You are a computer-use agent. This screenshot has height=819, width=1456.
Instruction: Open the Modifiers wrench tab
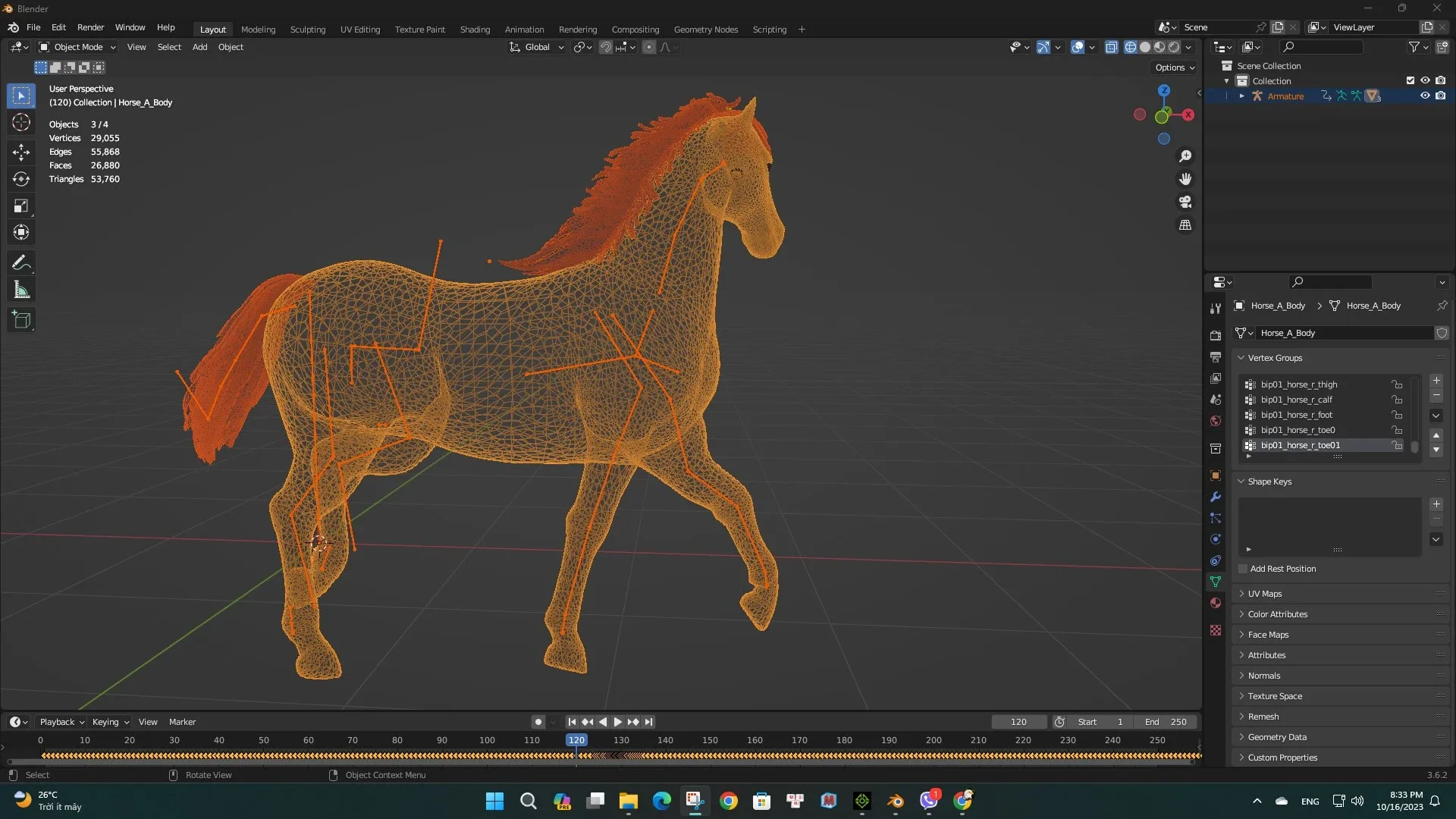[x=1216, y=497]
